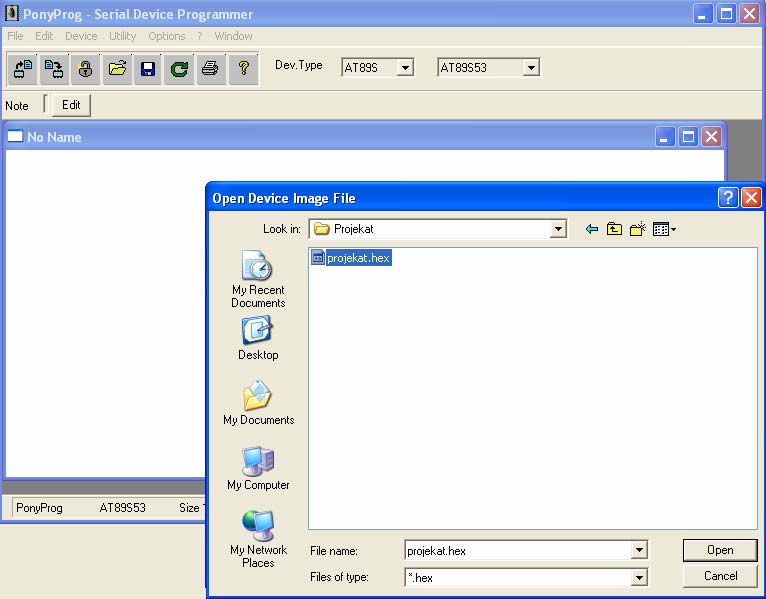Open the security lock bits icon
This screenshot has width=766, height=599.
coord(85,69)
